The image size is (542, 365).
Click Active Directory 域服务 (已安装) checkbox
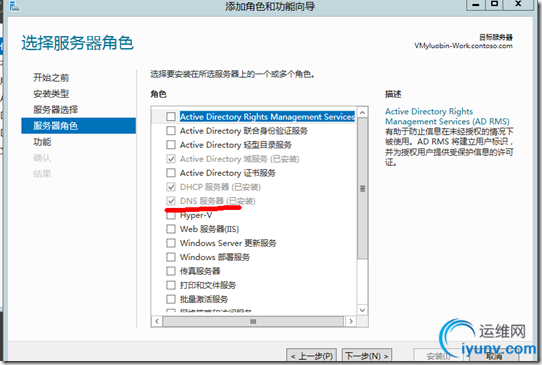click(171, 159)
